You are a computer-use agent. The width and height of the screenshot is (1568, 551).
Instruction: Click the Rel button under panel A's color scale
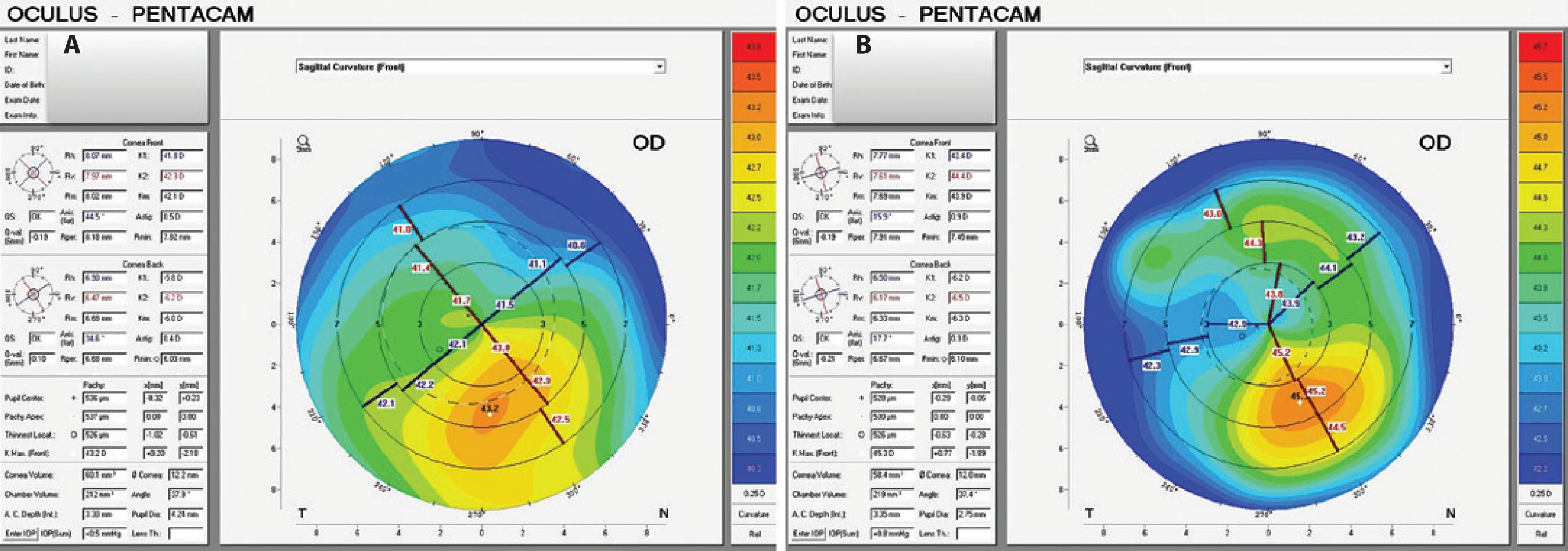pyautogui.click(x=754, y=534)
